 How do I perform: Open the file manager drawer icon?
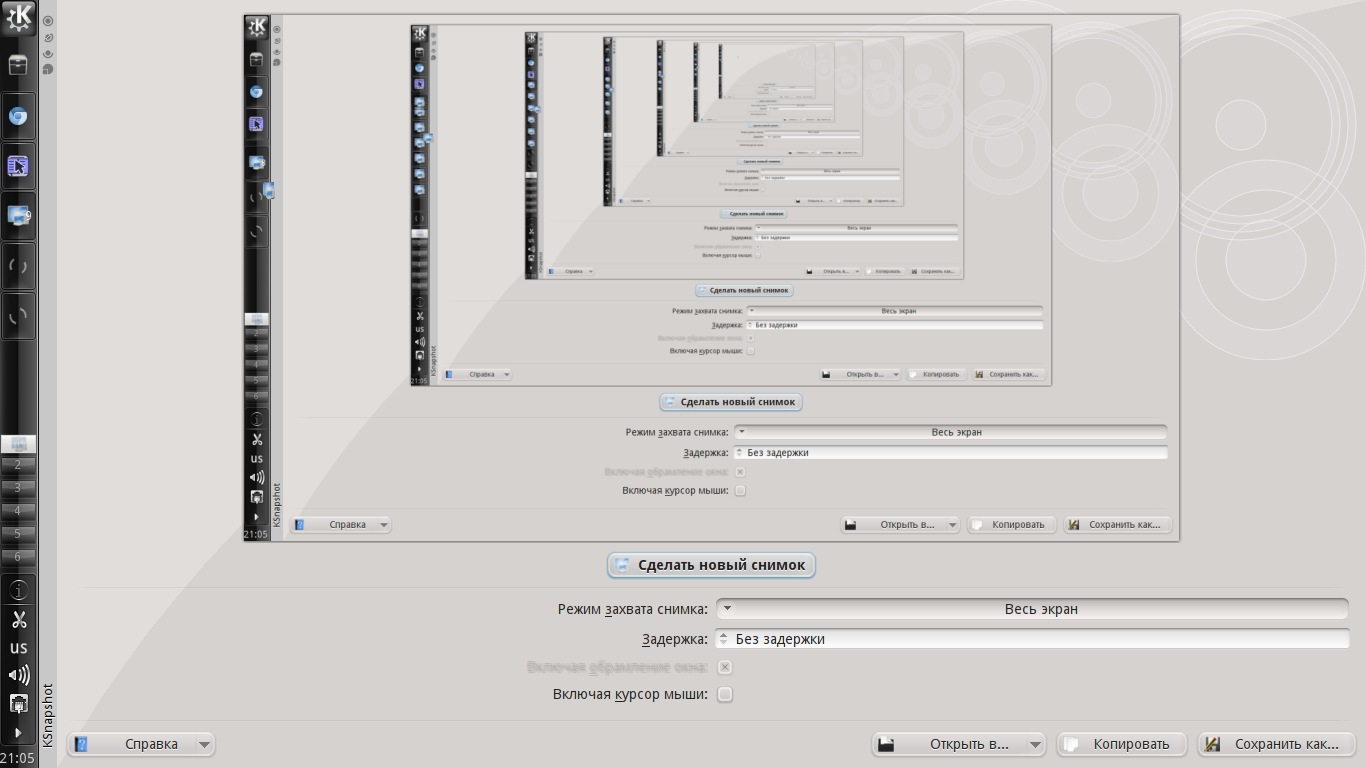coord(18,66)
